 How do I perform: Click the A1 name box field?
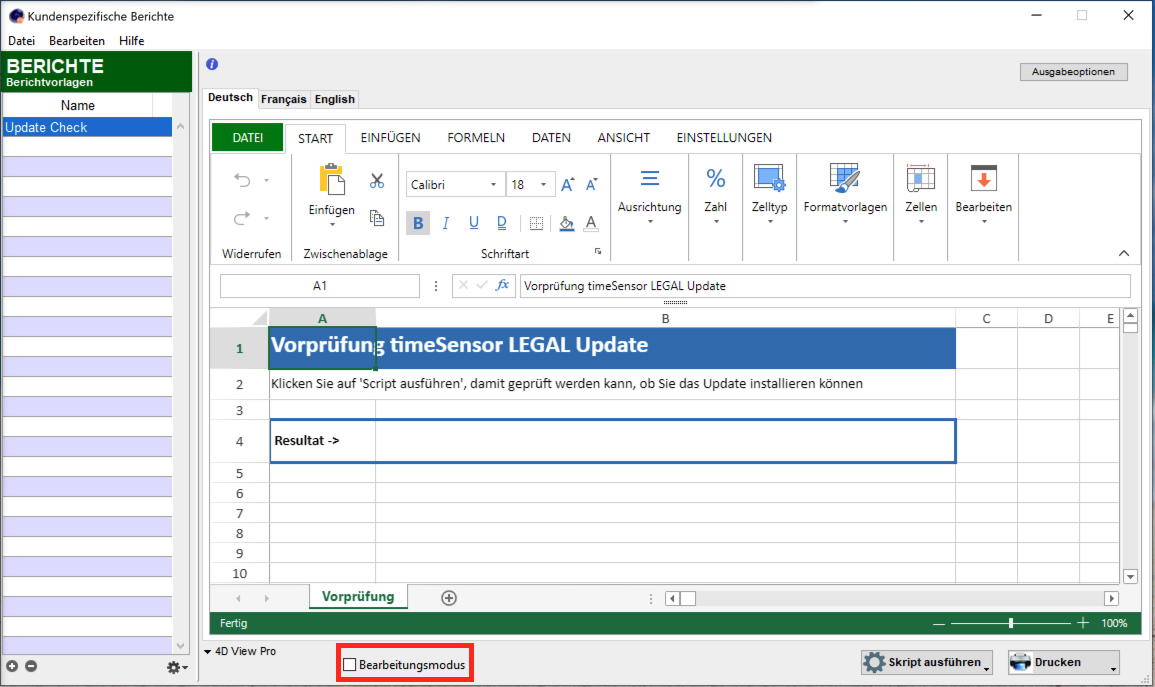coord(320,286)
